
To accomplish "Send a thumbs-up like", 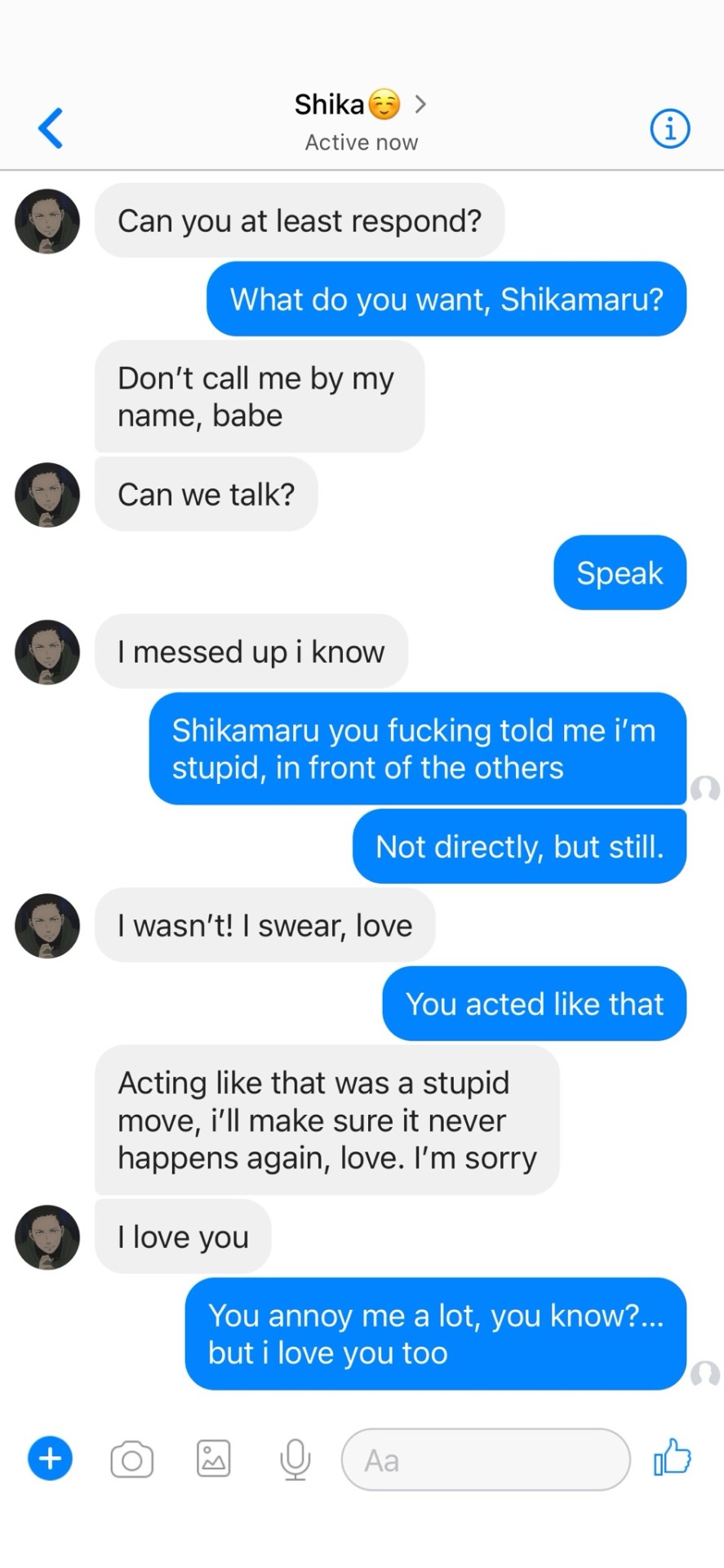I will [672, 1457].
